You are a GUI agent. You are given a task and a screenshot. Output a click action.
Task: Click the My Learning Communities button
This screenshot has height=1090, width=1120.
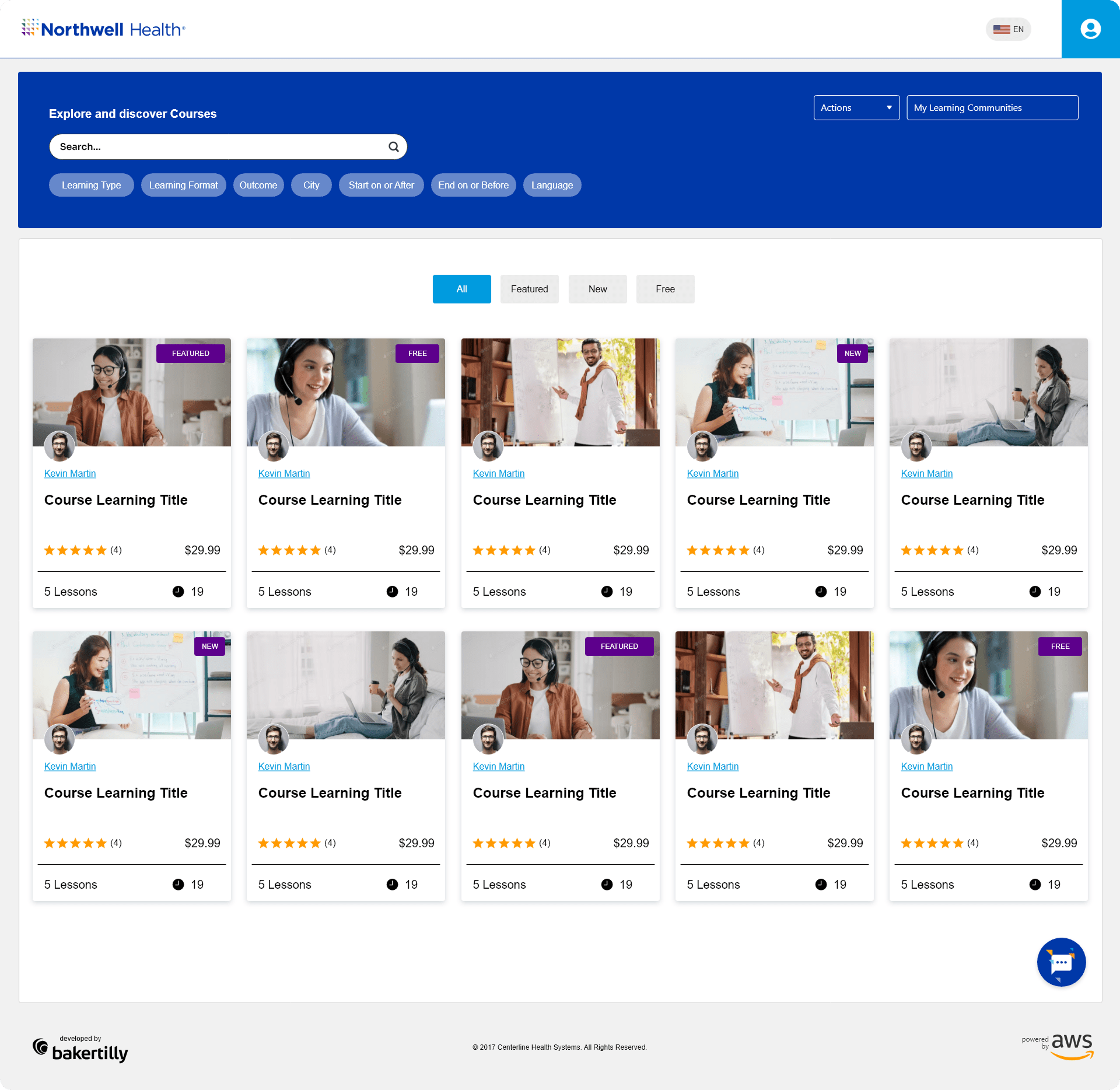992,108
